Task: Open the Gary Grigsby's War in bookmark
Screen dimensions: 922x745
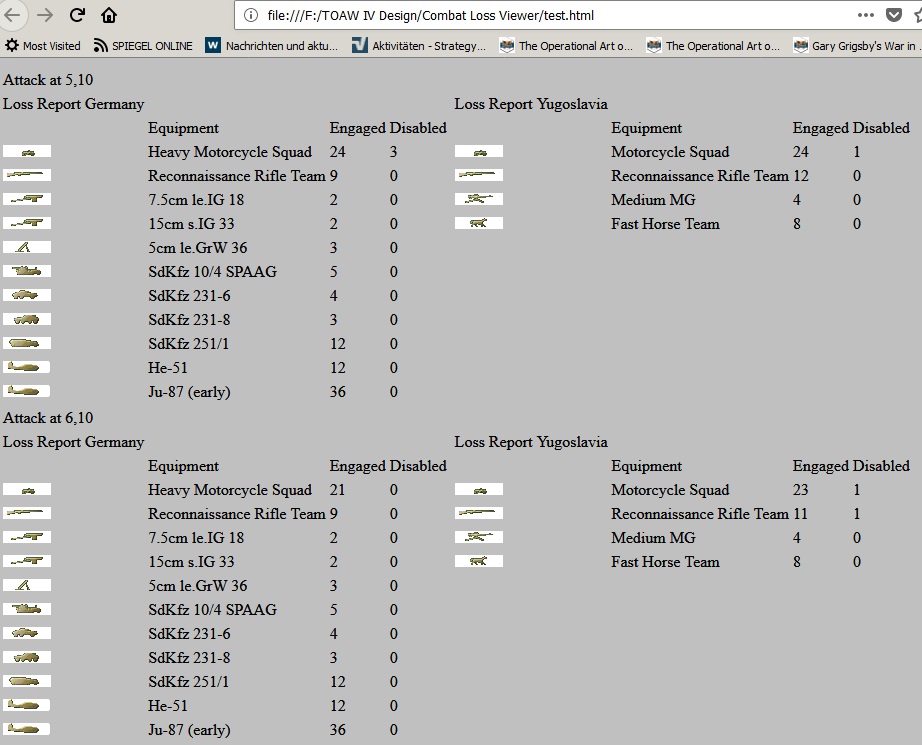Action: click(856, 46)
